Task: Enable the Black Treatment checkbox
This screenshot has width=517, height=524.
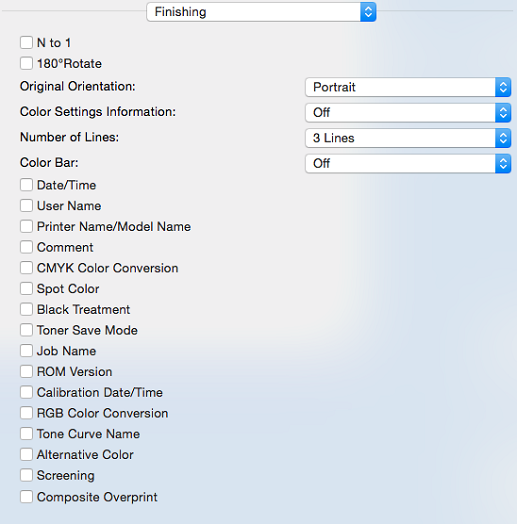Action: [26, 309]
